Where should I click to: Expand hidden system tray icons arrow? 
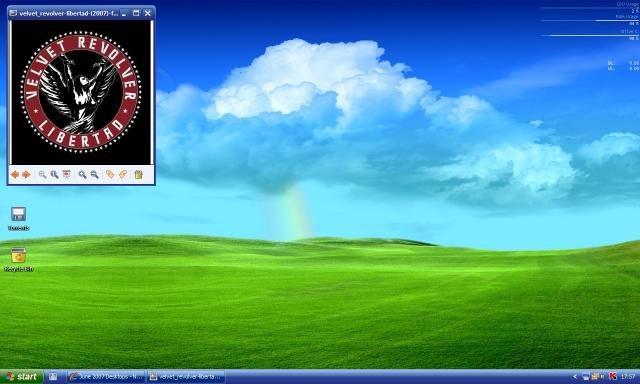575,377
